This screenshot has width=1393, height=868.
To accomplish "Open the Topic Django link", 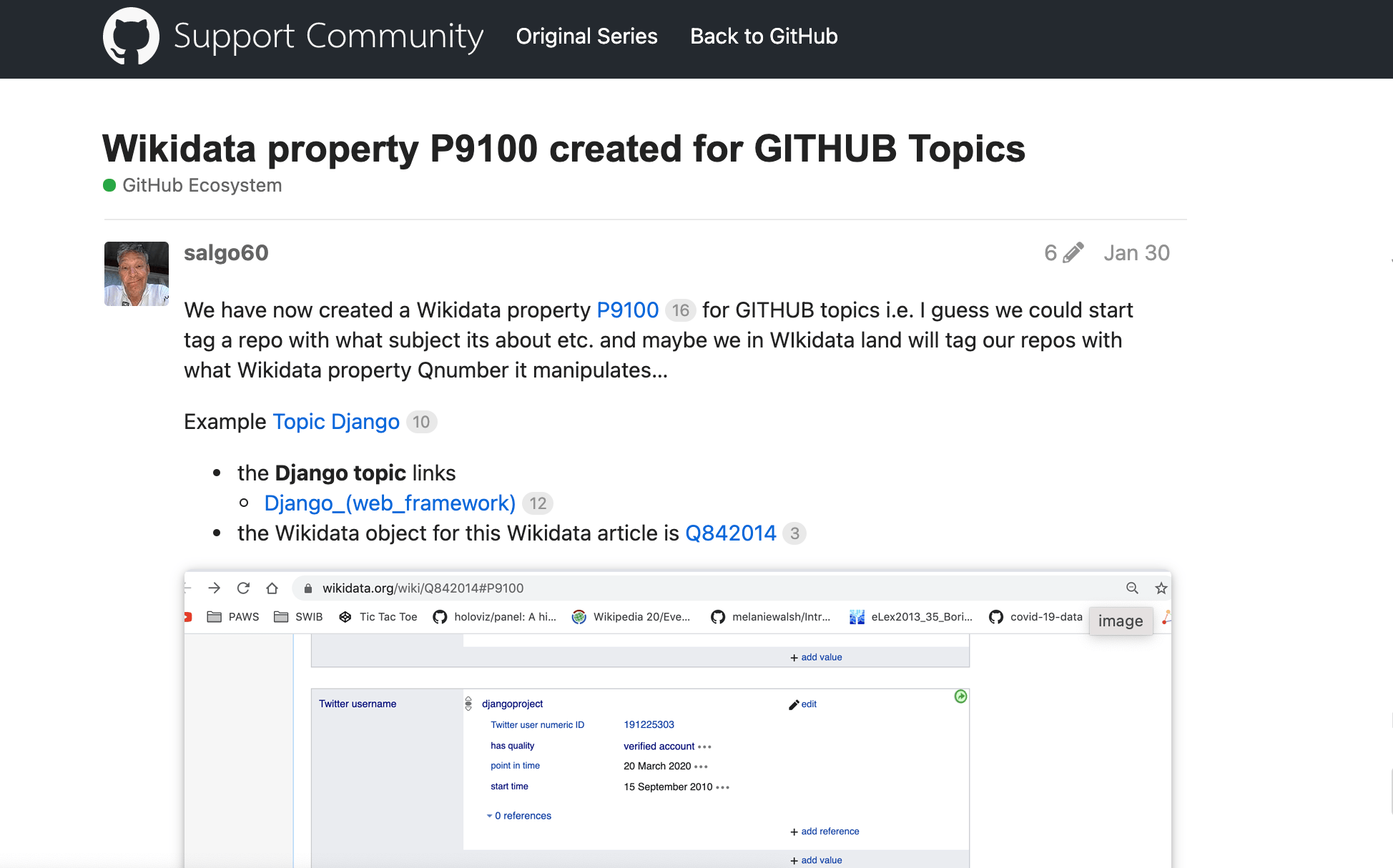I will (x=336, y=422).
